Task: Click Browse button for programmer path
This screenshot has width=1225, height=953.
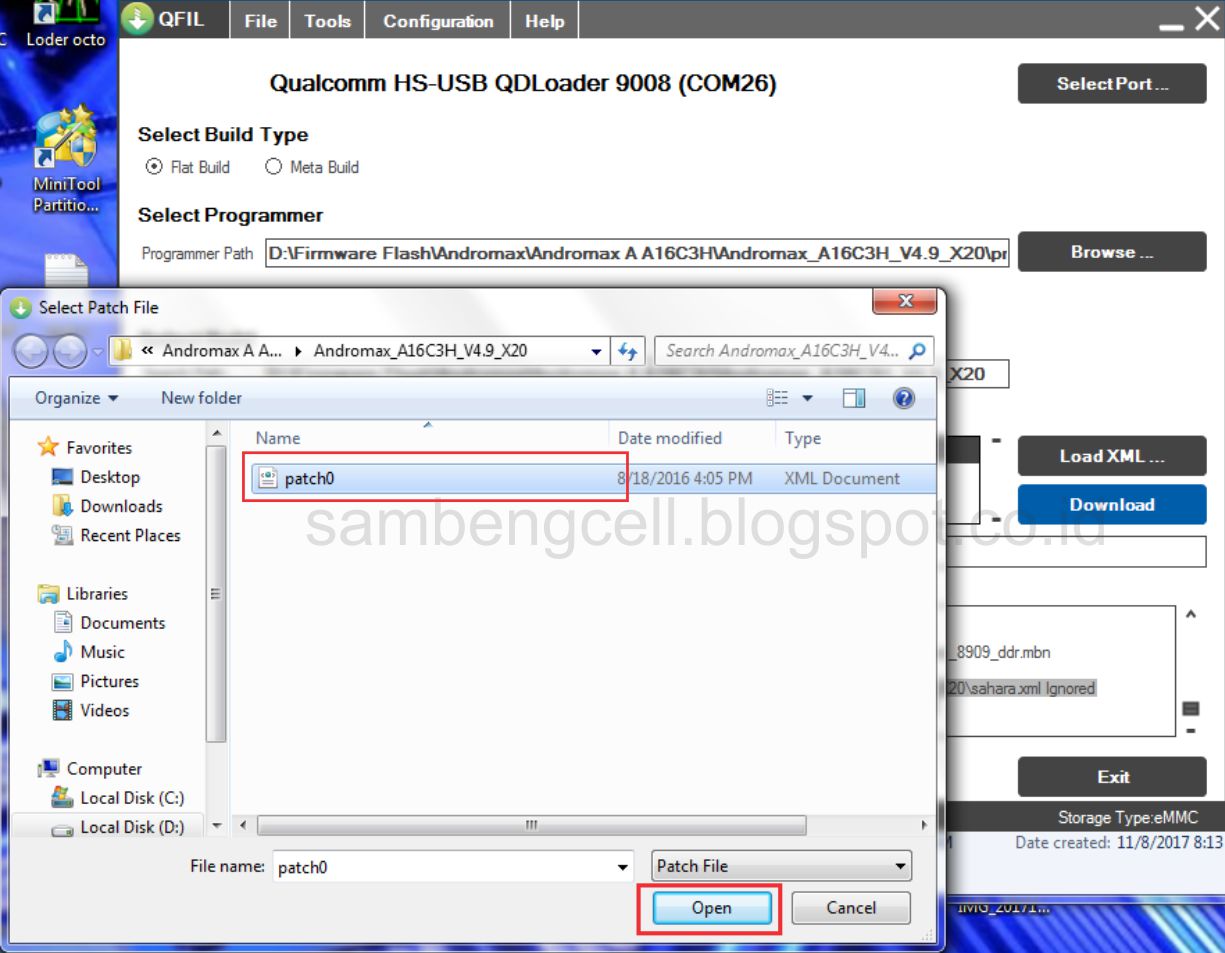Action: 1112,252
